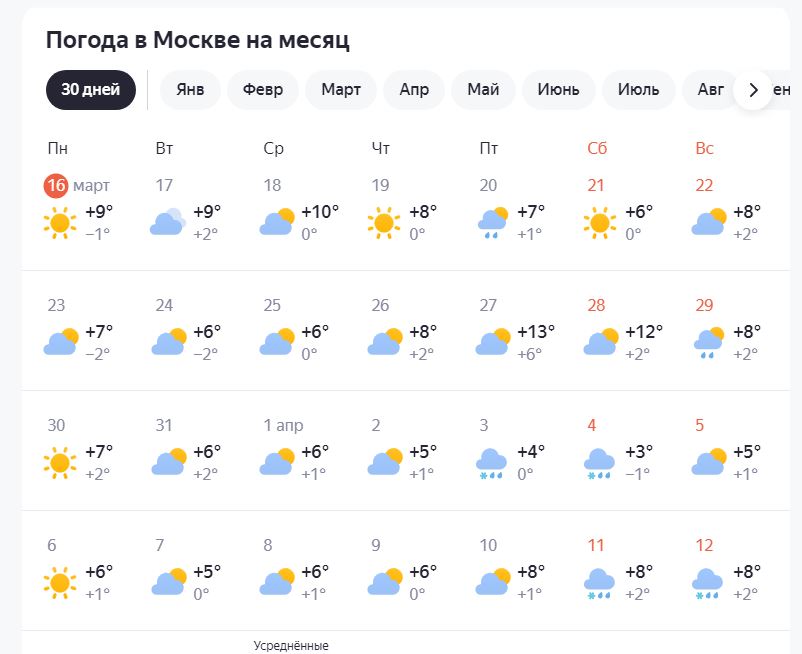Screen dimensions: 802x654
Task: Select the Май month chip
Action: click(x=483, y=90)
